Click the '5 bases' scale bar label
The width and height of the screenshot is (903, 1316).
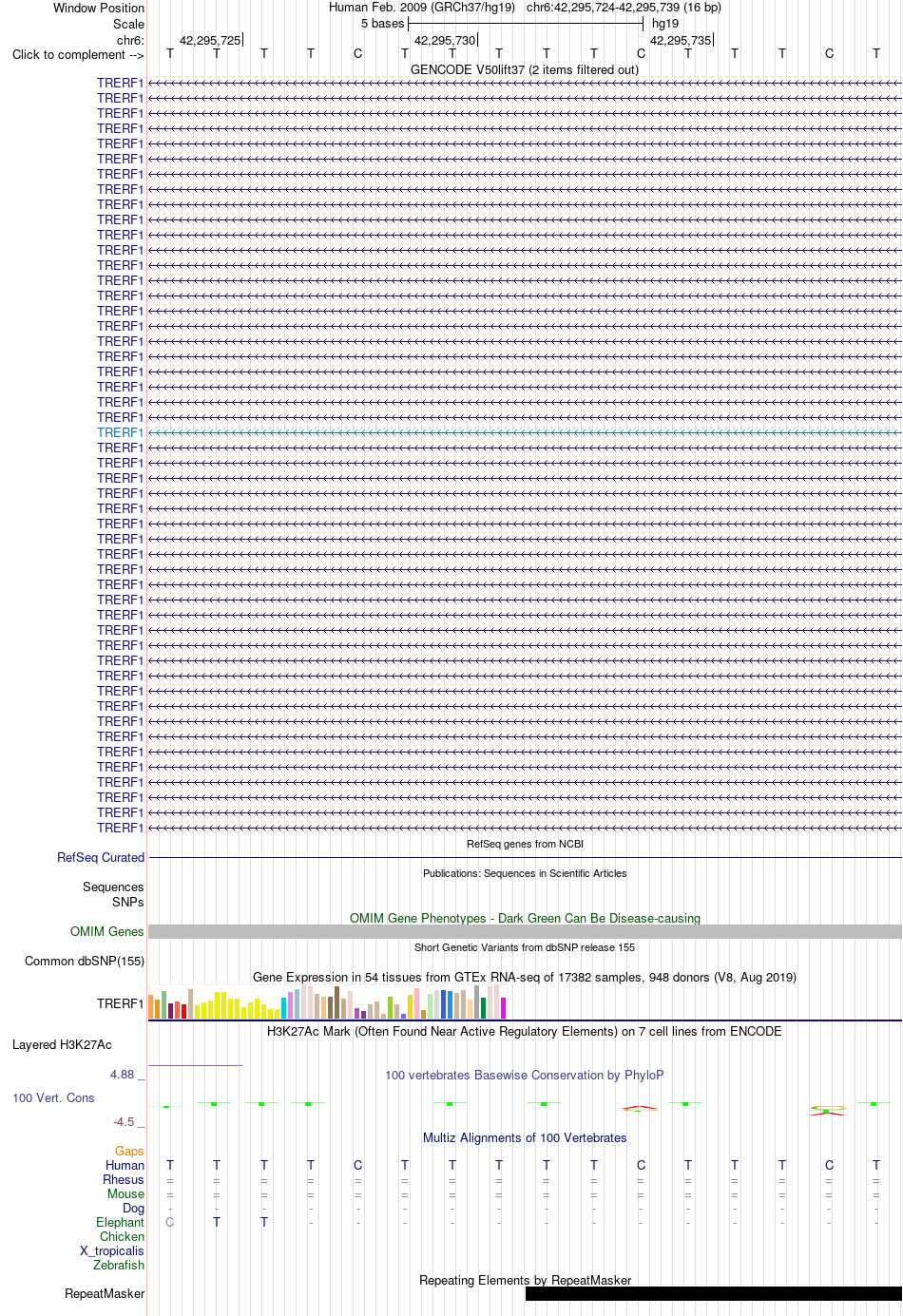382,24
